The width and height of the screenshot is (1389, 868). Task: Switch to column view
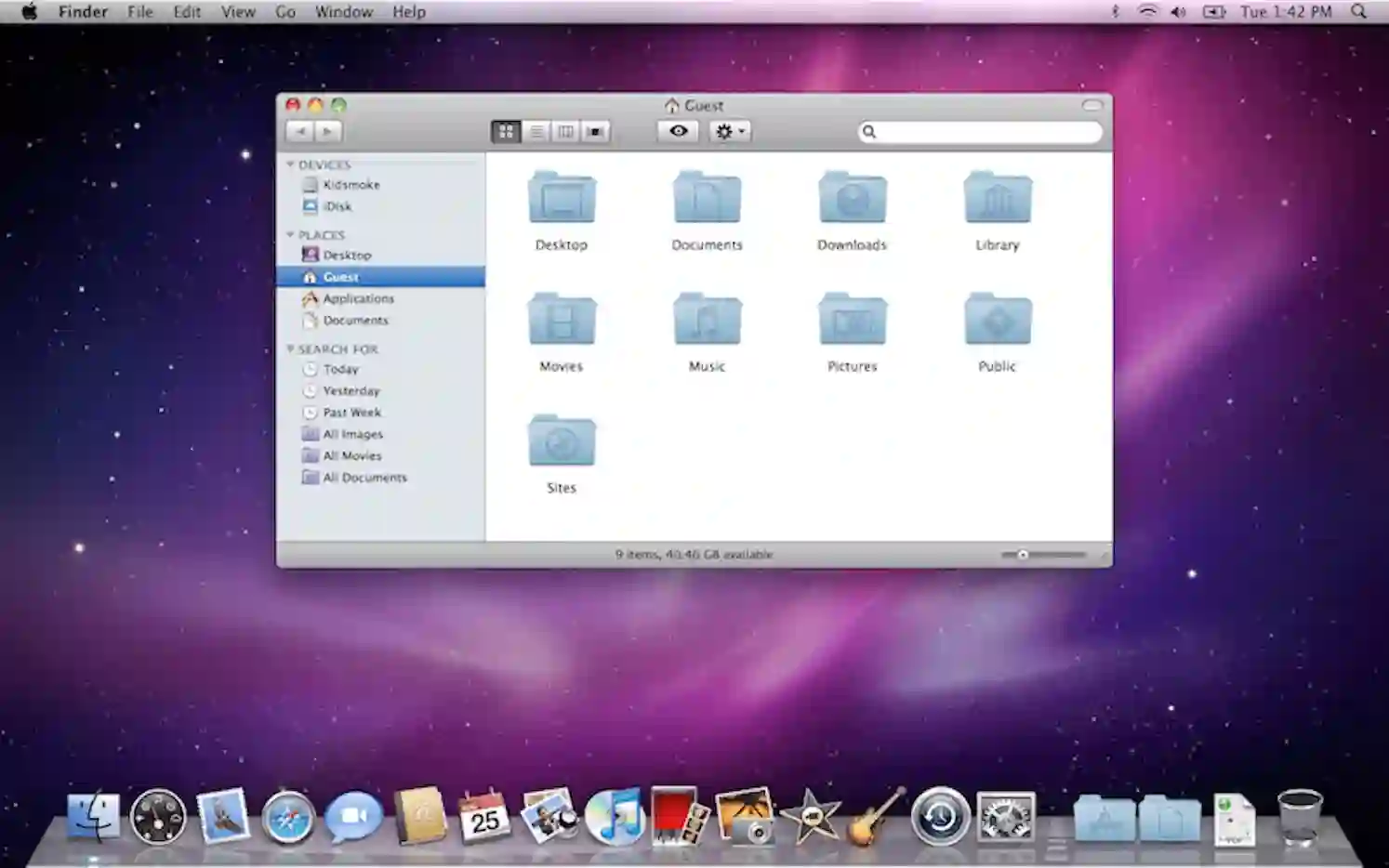566,131
